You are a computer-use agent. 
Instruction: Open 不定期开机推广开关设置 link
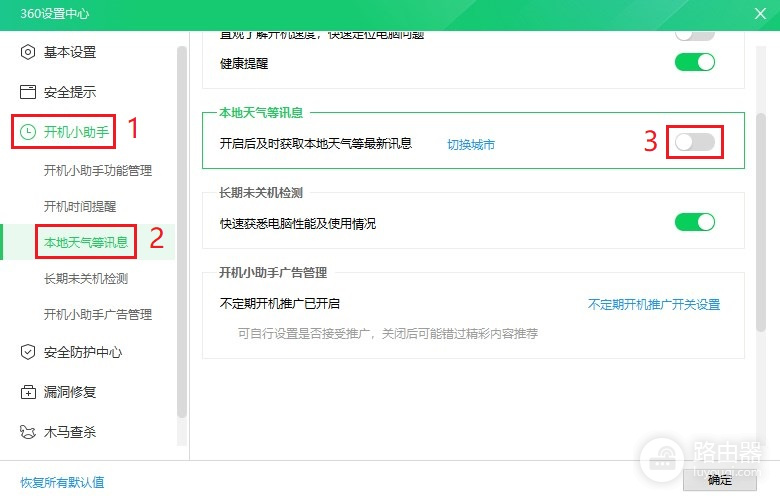[654, 304]
